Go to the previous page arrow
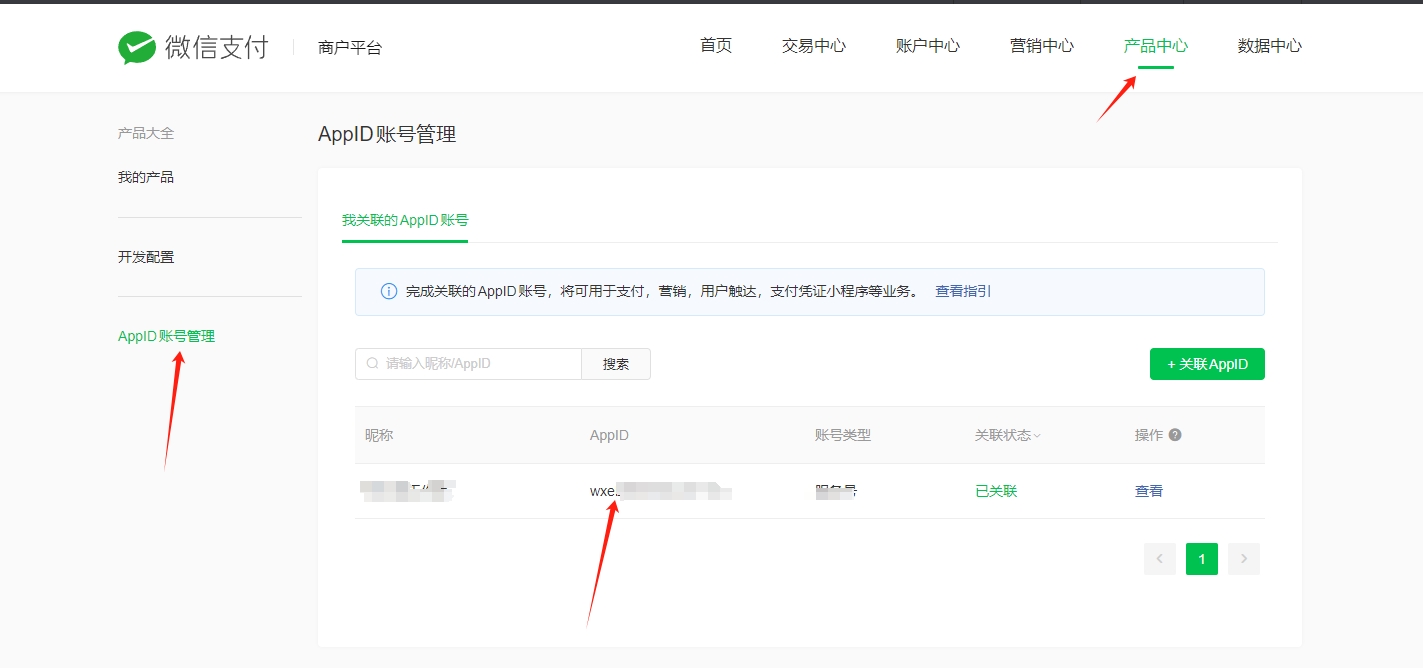The image size is (1423, 668). coord(1159,559)
